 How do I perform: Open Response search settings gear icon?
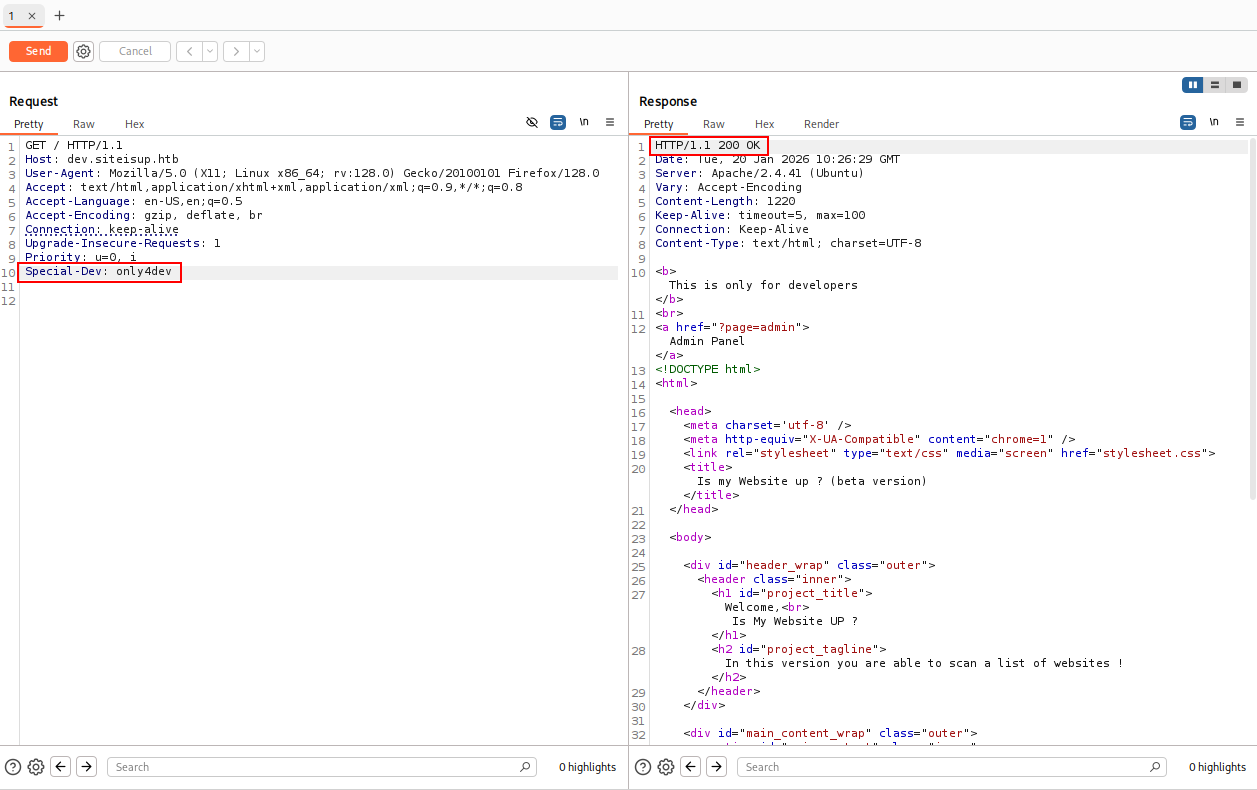pyautogui.click(x=666, y=767)
